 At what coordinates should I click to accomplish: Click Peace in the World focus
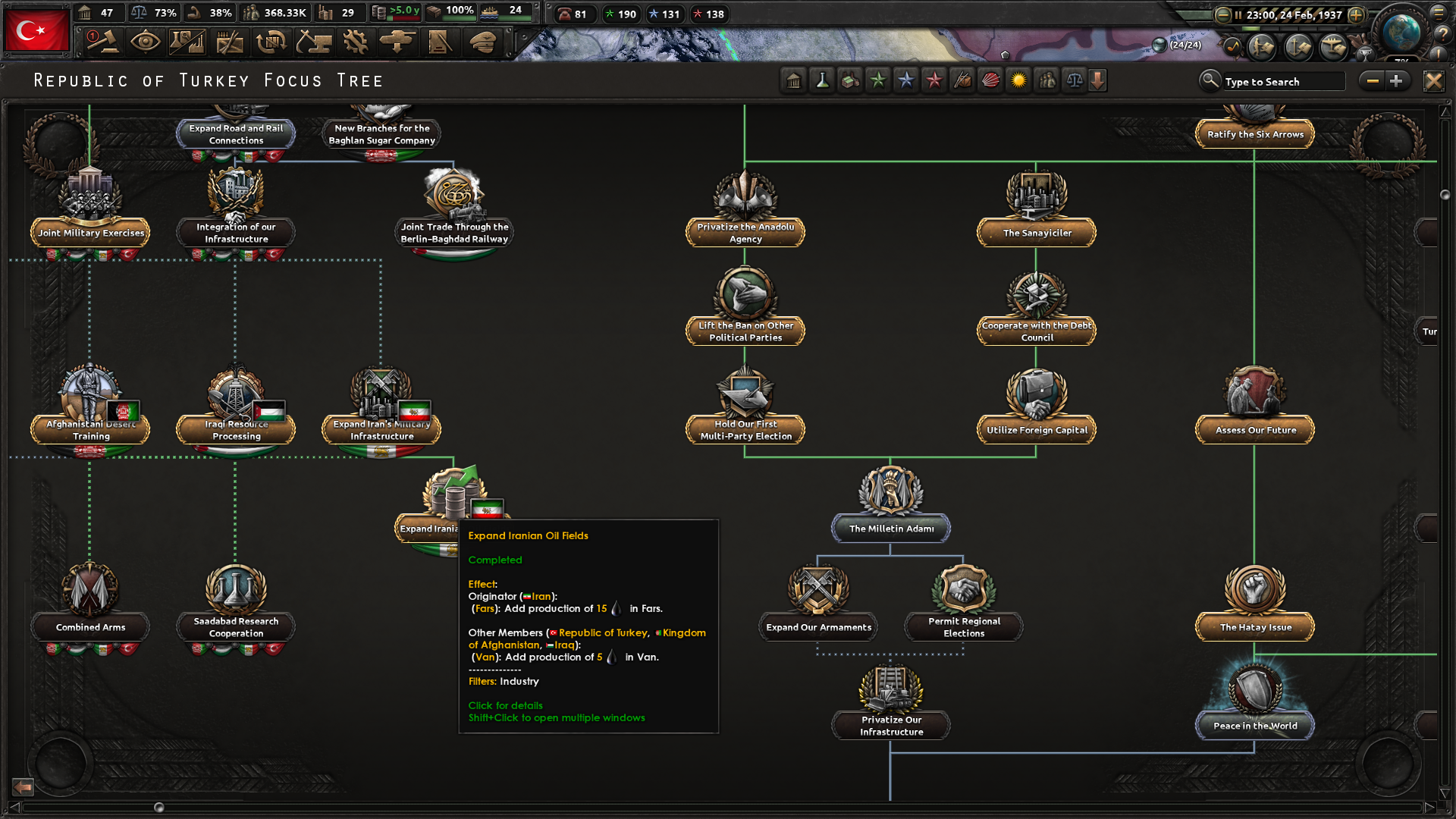pyautogui.click(x=1255, y=726)
